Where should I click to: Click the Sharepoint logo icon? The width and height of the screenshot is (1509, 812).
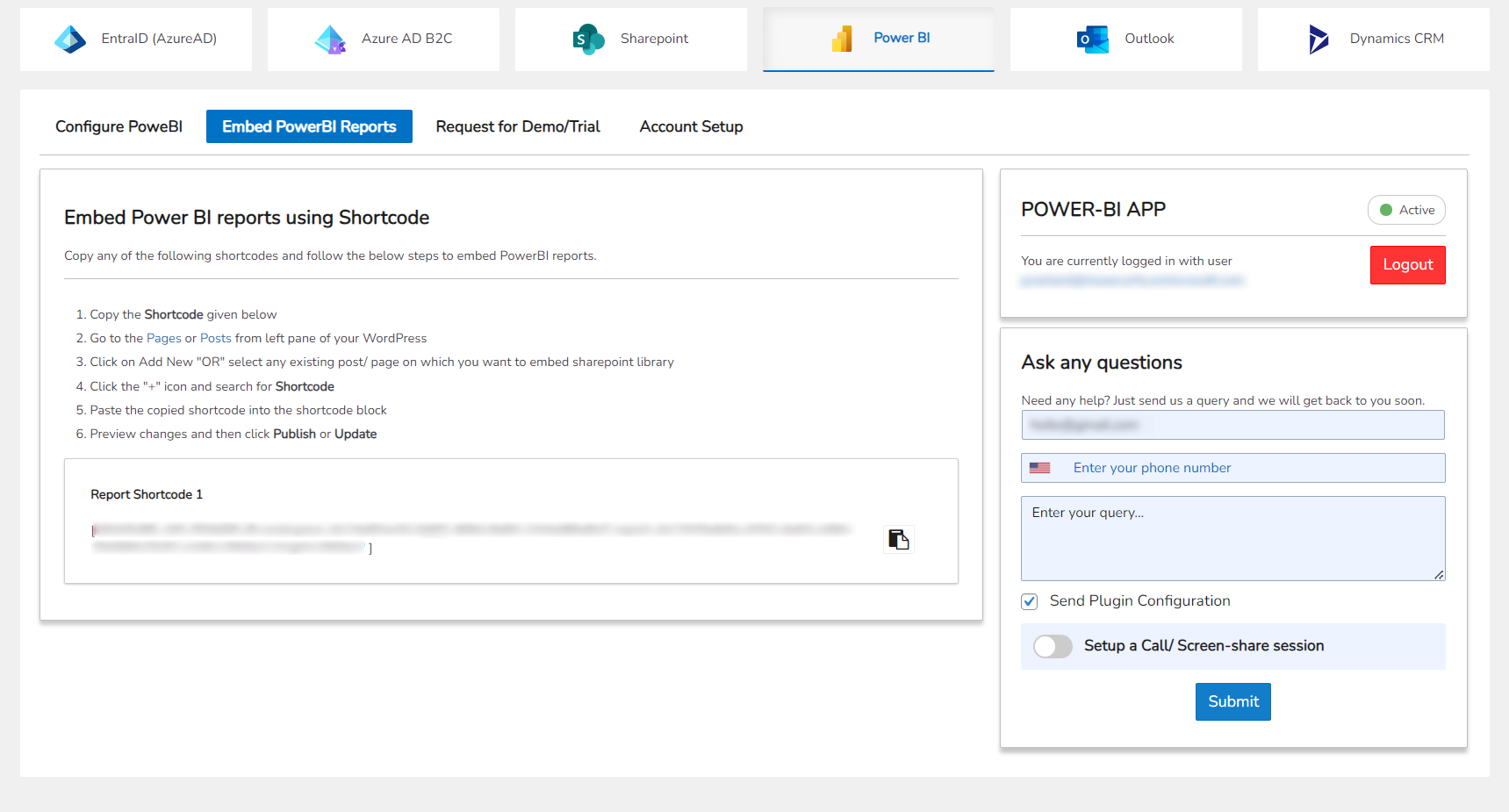[x=588, y=40]
